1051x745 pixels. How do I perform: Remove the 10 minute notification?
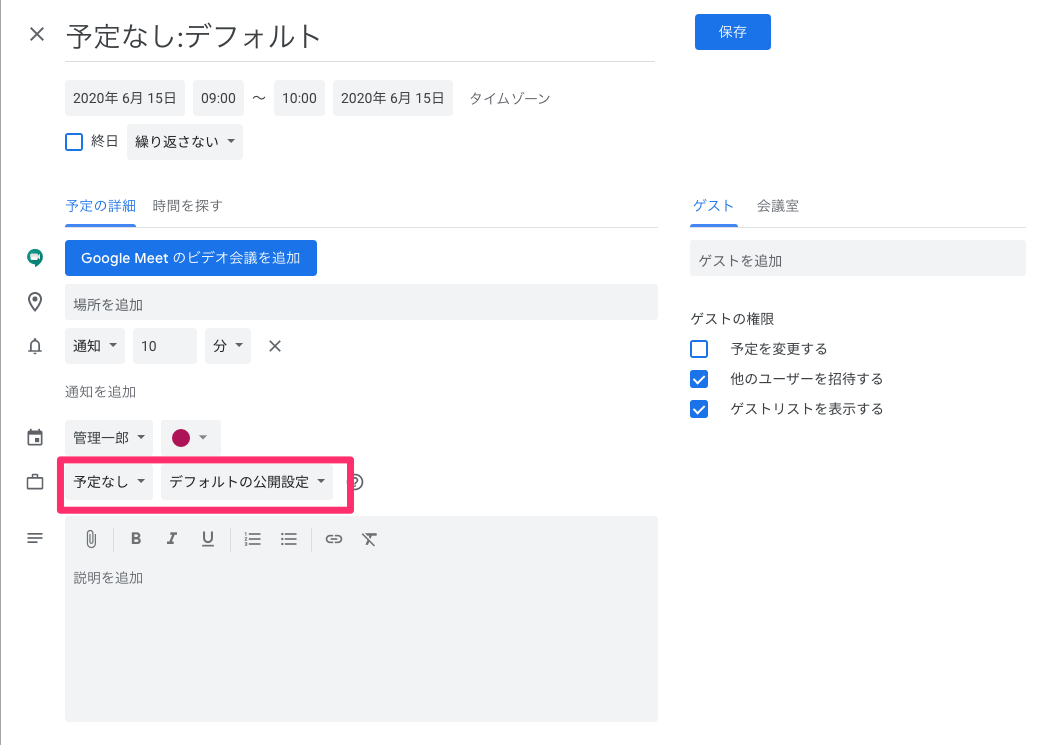[275, 346]
